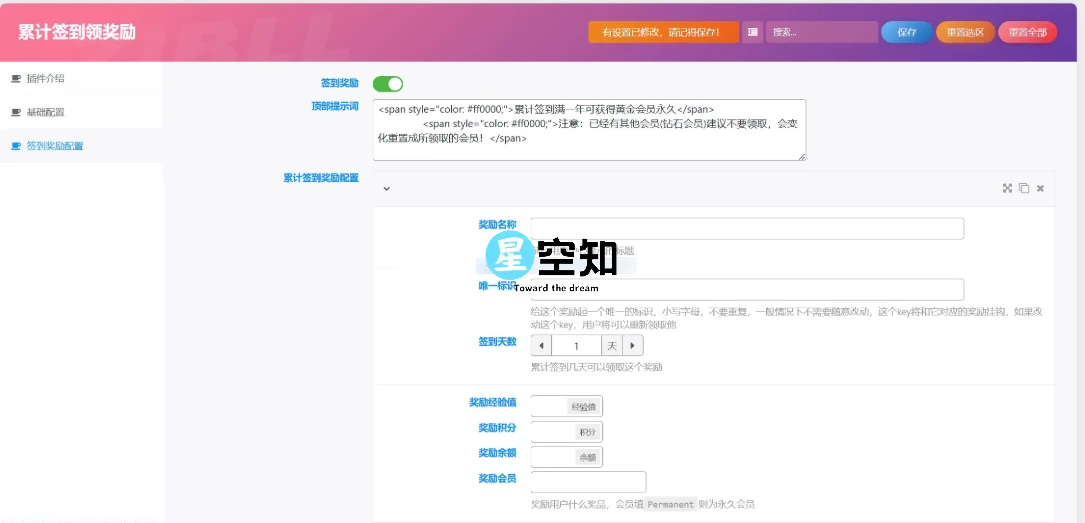Click the 奖励余额 input field

(552, 457)
